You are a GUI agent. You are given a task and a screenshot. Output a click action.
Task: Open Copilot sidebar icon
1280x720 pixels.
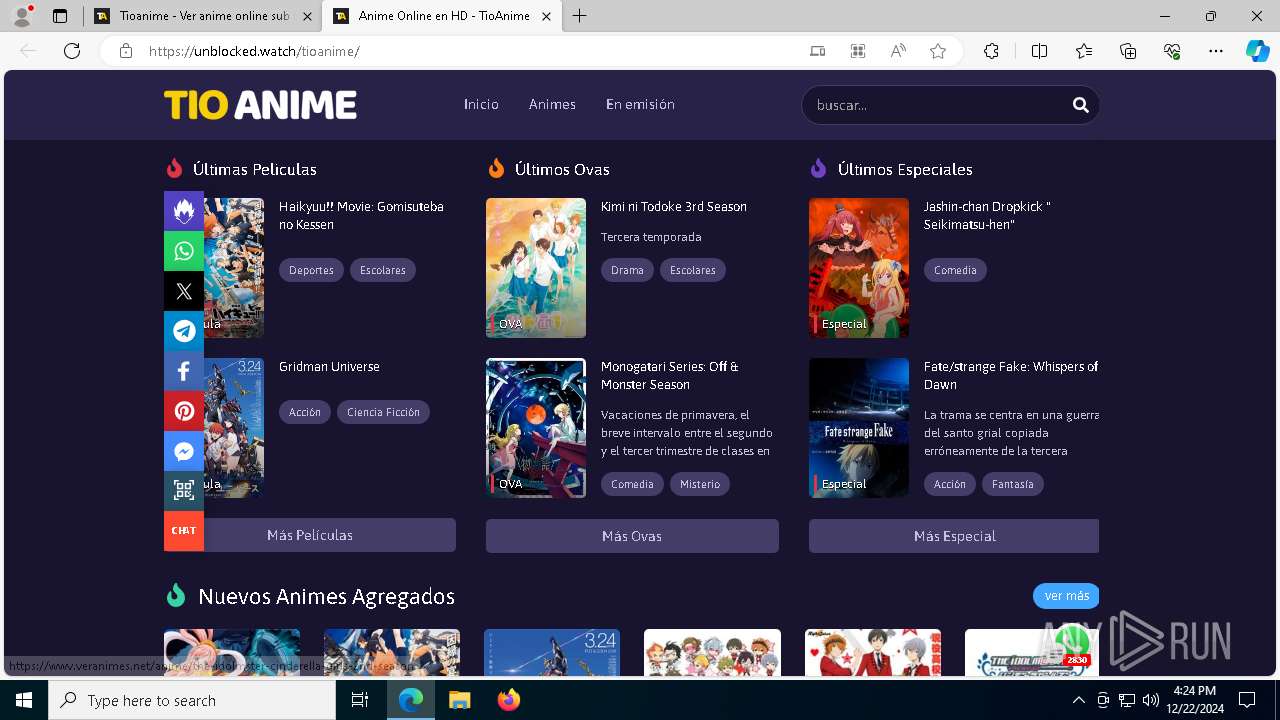coord(1257,51)
